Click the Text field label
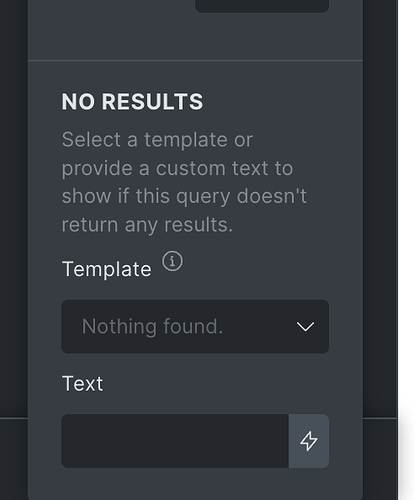 (82, 384)
